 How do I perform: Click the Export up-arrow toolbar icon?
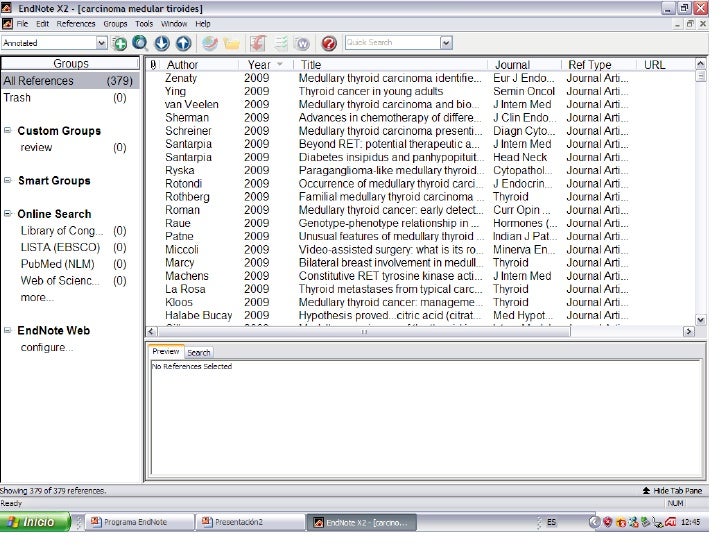[183, 43]
